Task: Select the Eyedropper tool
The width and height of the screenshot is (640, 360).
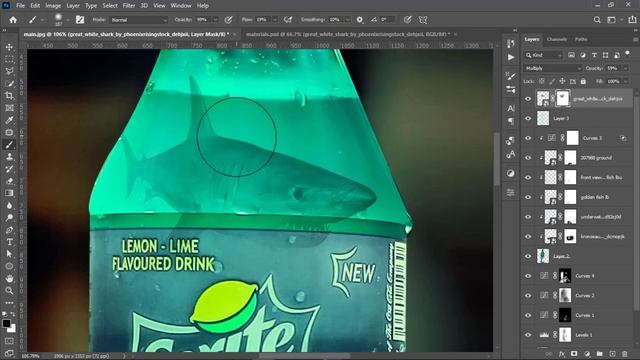Action: click(x=9, y=120)
